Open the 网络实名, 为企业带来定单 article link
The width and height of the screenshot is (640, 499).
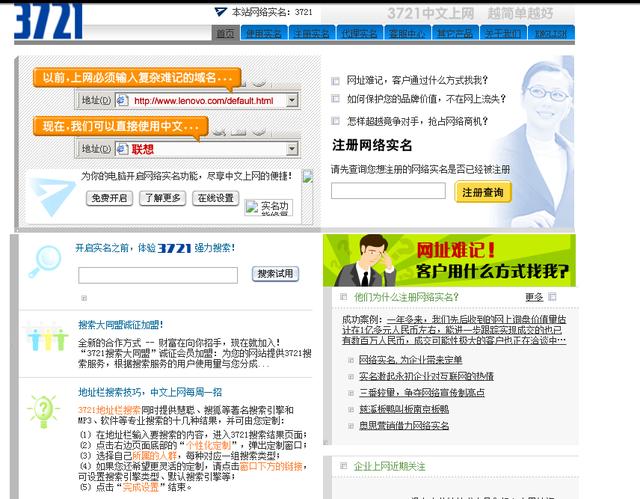point(410,359)
